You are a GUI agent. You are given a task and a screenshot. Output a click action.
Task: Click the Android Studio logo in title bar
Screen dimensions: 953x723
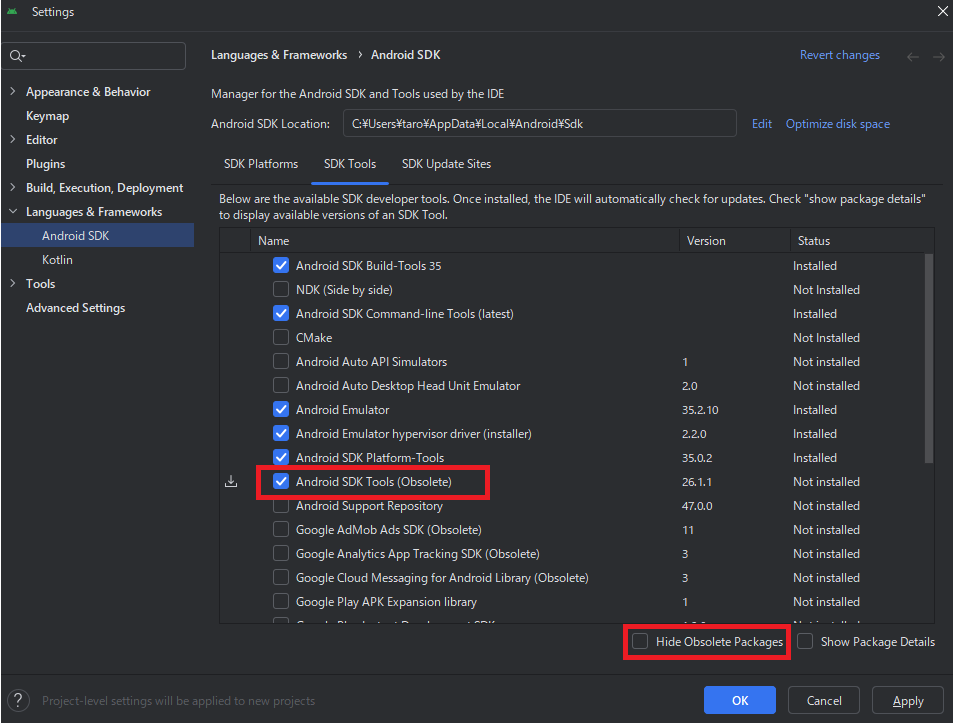click(12, 12)
